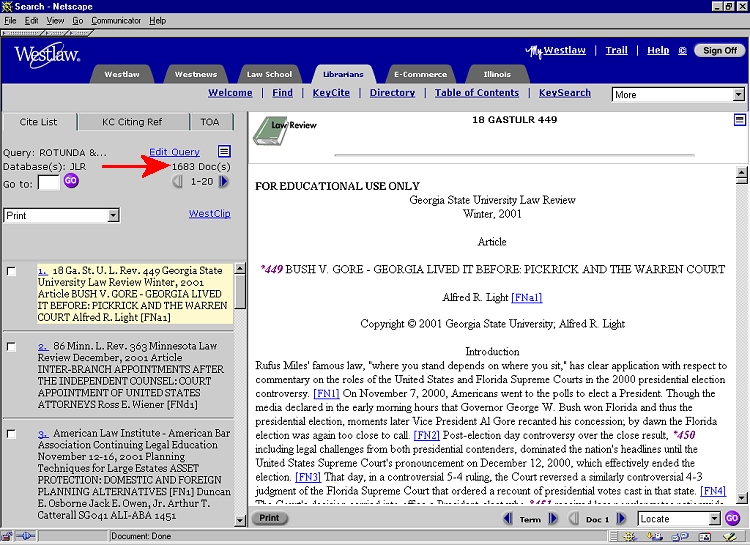The height and width of the screenshot is (545, 750).
Task: Click the Law Review book icon
Action: coord(271,132)
